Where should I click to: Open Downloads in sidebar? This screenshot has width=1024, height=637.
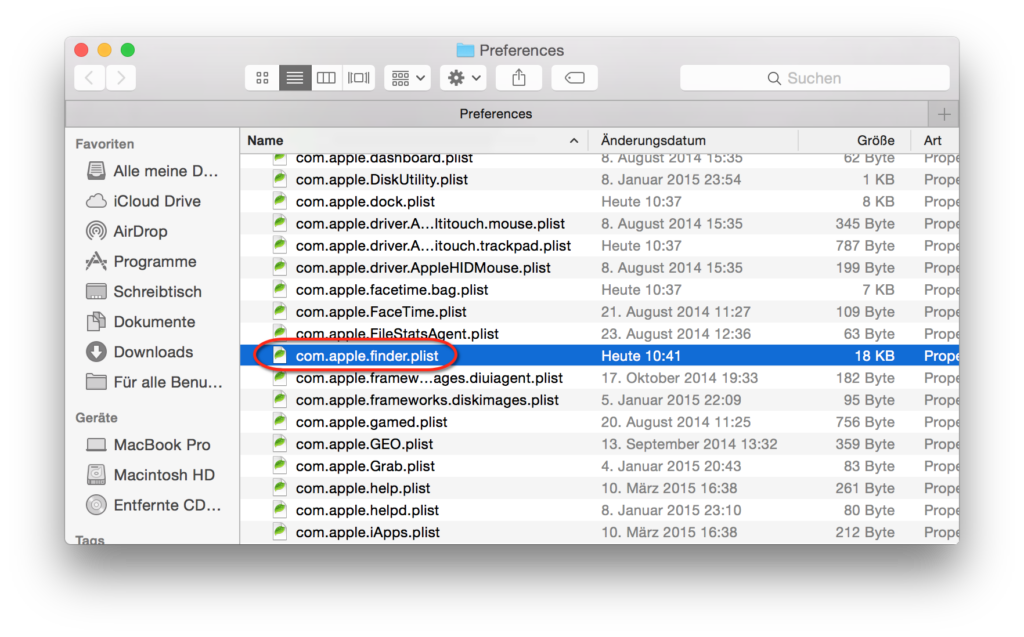tap(153, 351)
